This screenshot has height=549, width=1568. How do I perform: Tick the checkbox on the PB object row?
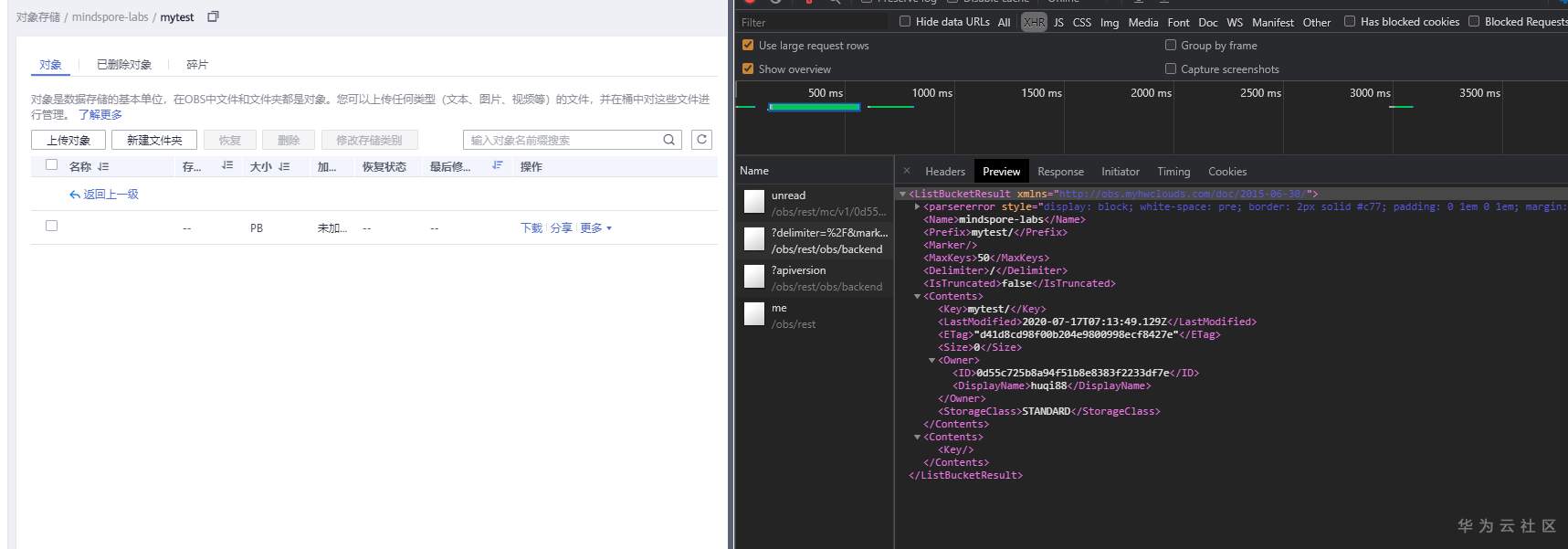[52, 226]
